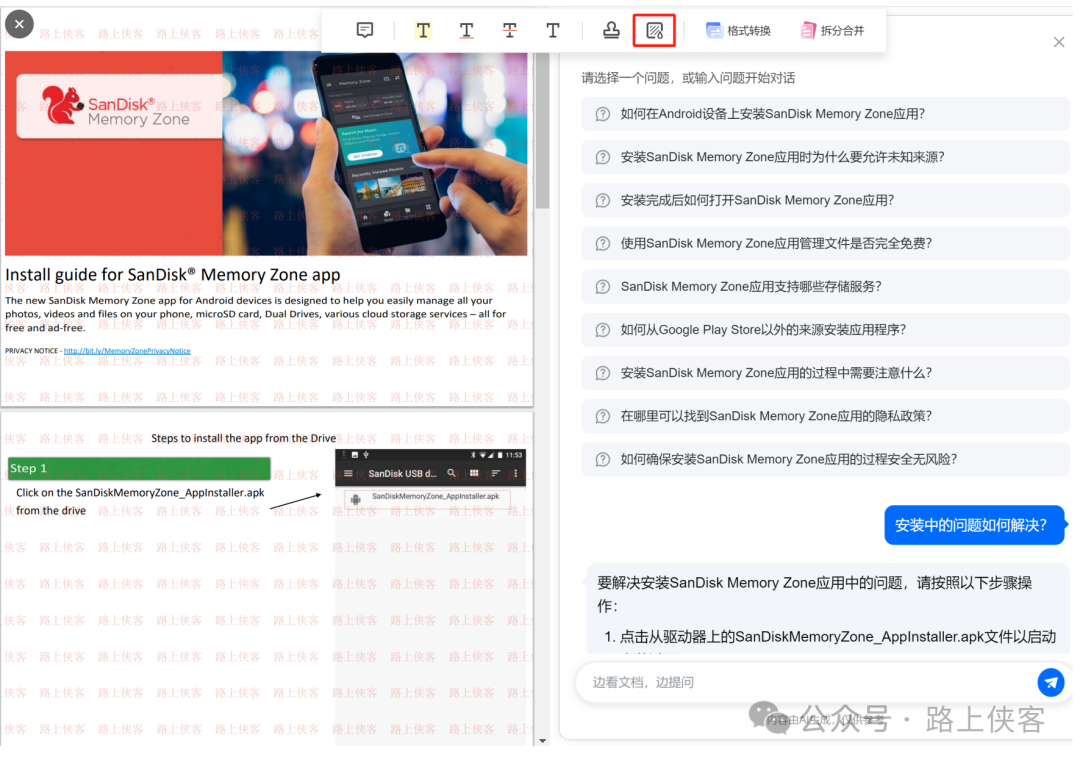Viewport: 1080px width, 763px height.
Task: Close the document viewer with X circle
Action: [x=19, y=24]
